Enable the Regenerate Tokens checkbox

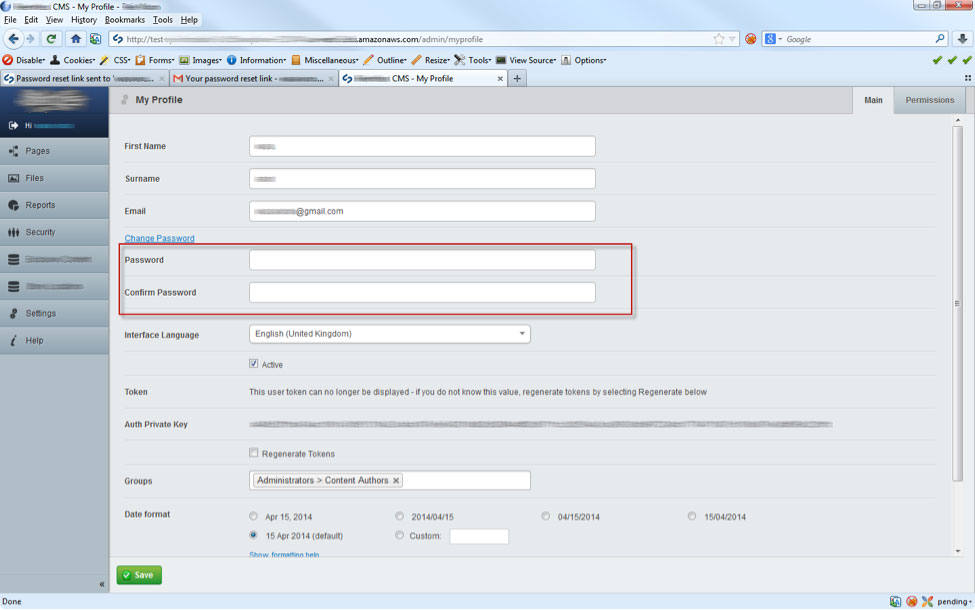[x=253, y=453]
